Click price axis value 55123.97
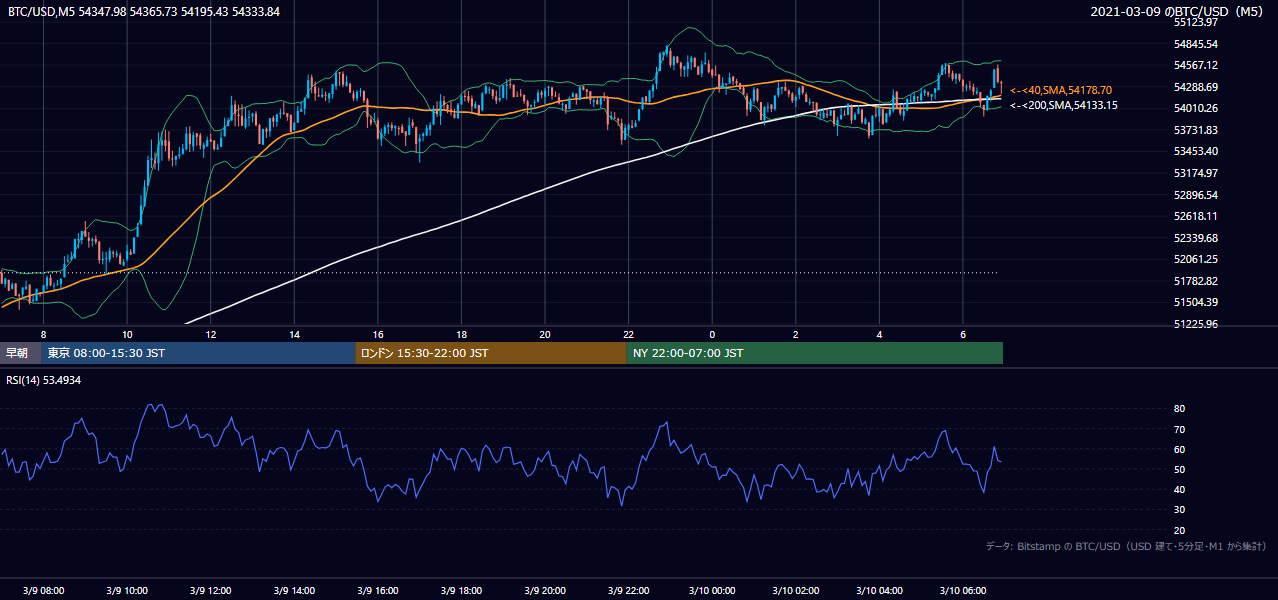Screen dimensions: 1278x600 [1196, 22]
